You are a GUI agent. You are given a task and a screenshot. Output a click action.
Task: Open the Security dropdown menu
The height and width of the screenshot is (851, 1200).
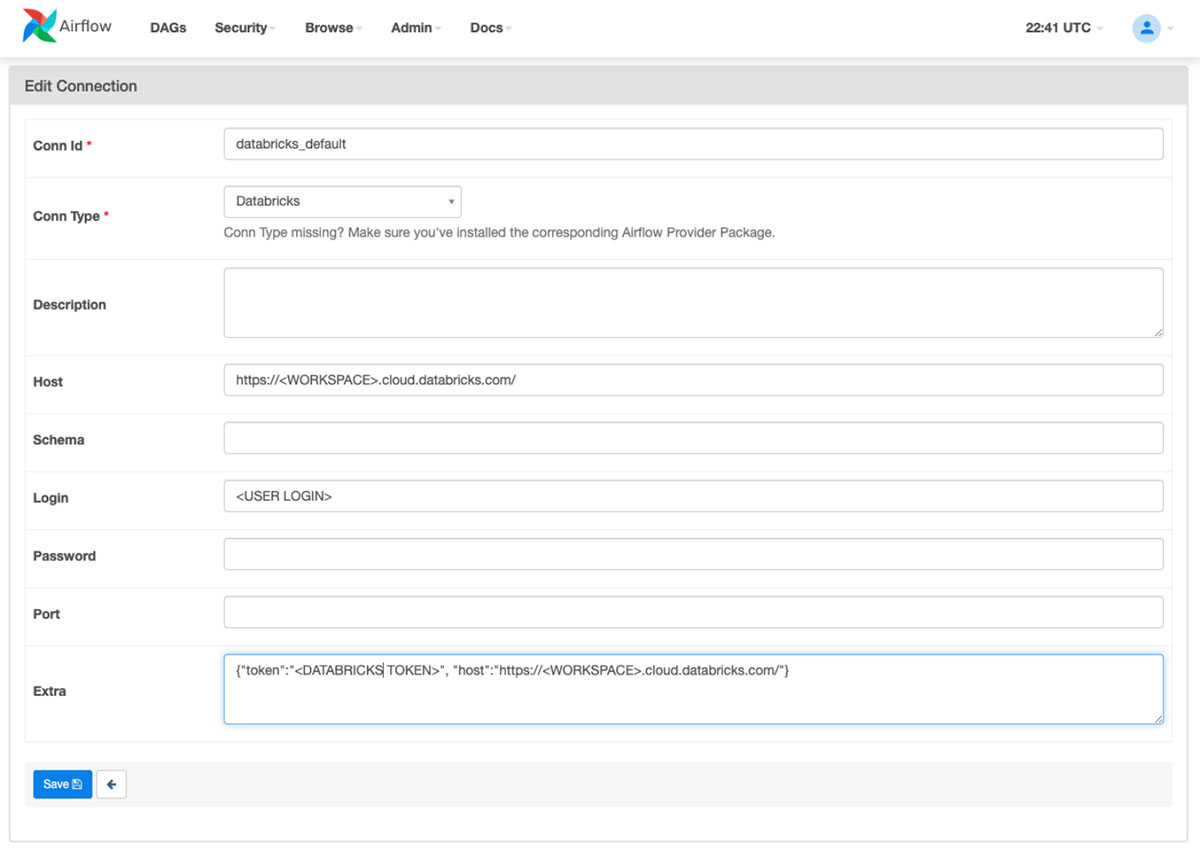[242, 27]
